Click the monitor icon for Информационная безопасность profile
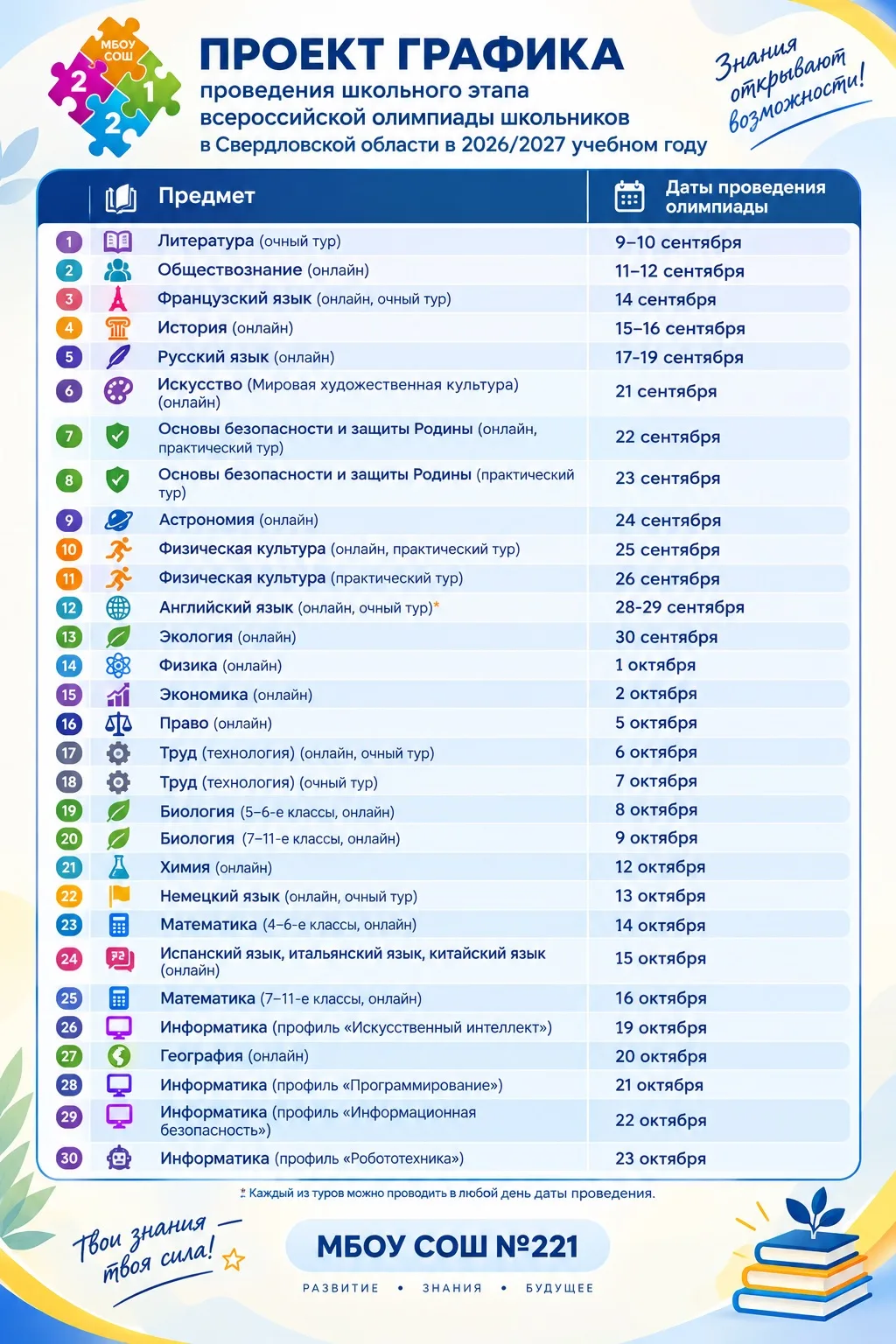This screenshot has height=1344, width=896. 118,1116
